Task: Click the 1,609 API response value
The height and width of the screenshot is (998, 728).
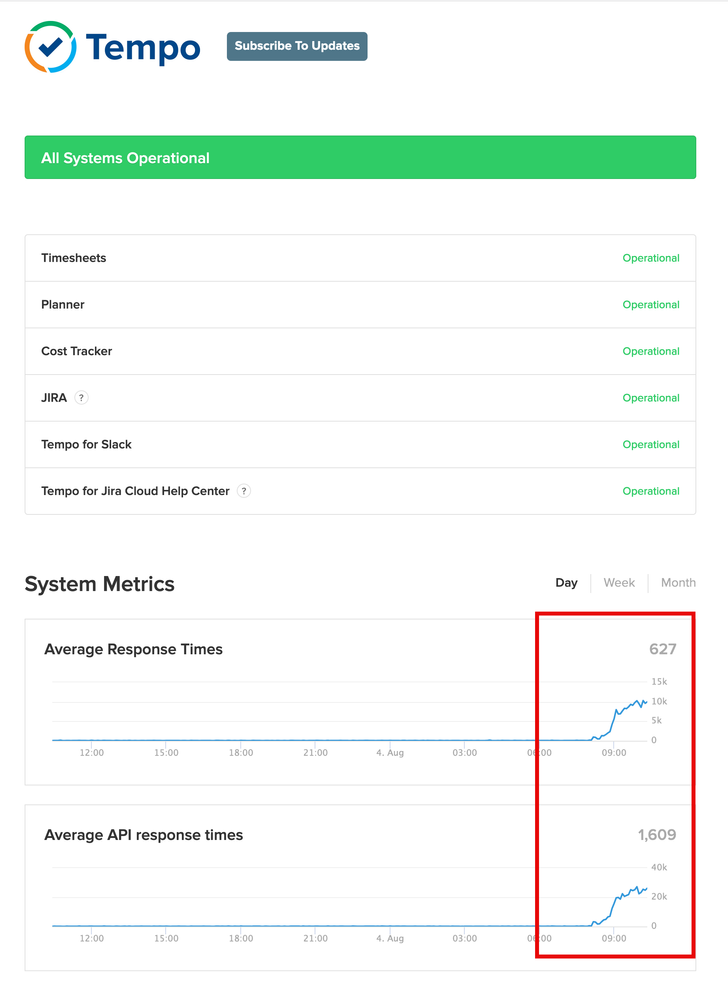Action: click(657, 834)
